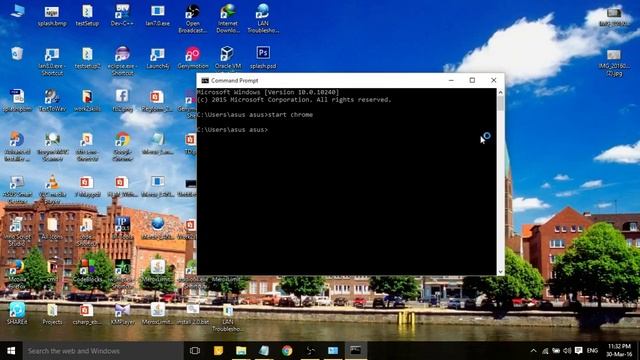Launch the Dev-C++ shortcut

tap(122, 16)
